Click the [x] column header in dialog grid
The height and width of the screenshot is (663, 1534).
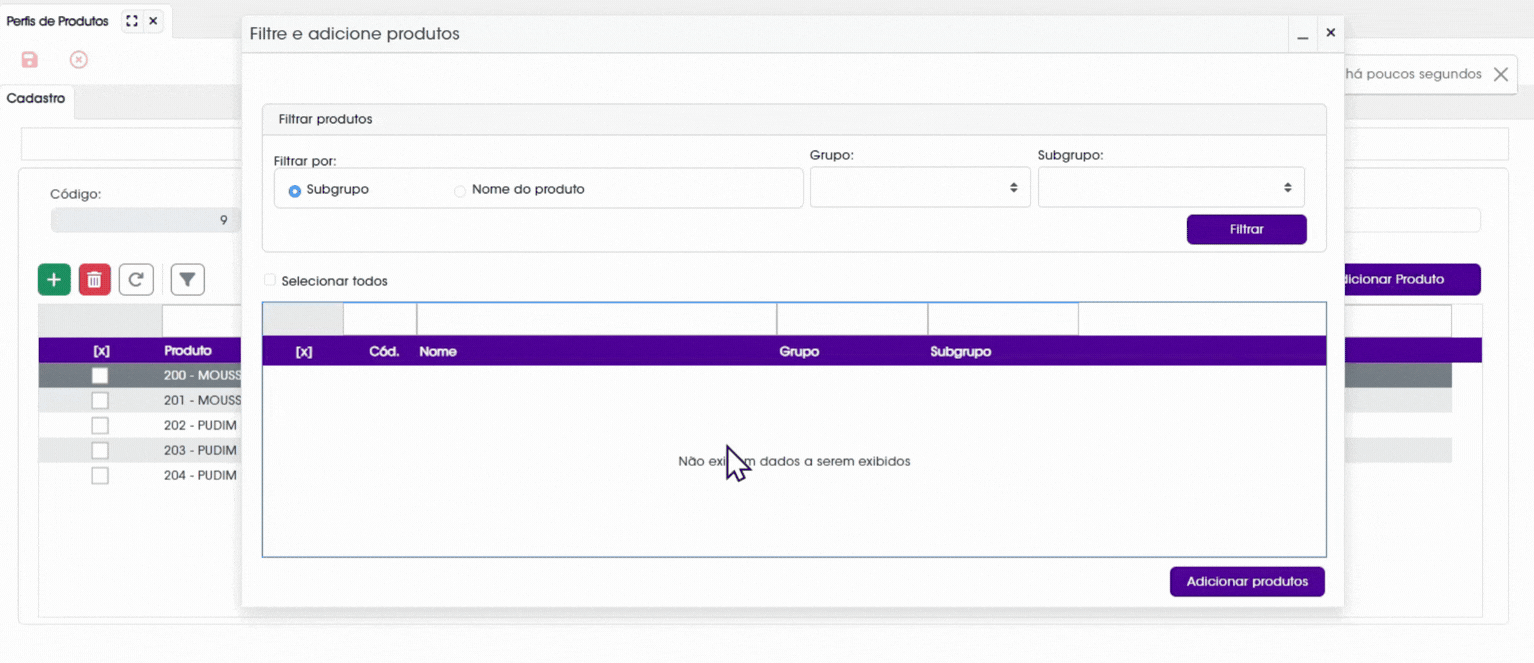(x=304, y=352)
